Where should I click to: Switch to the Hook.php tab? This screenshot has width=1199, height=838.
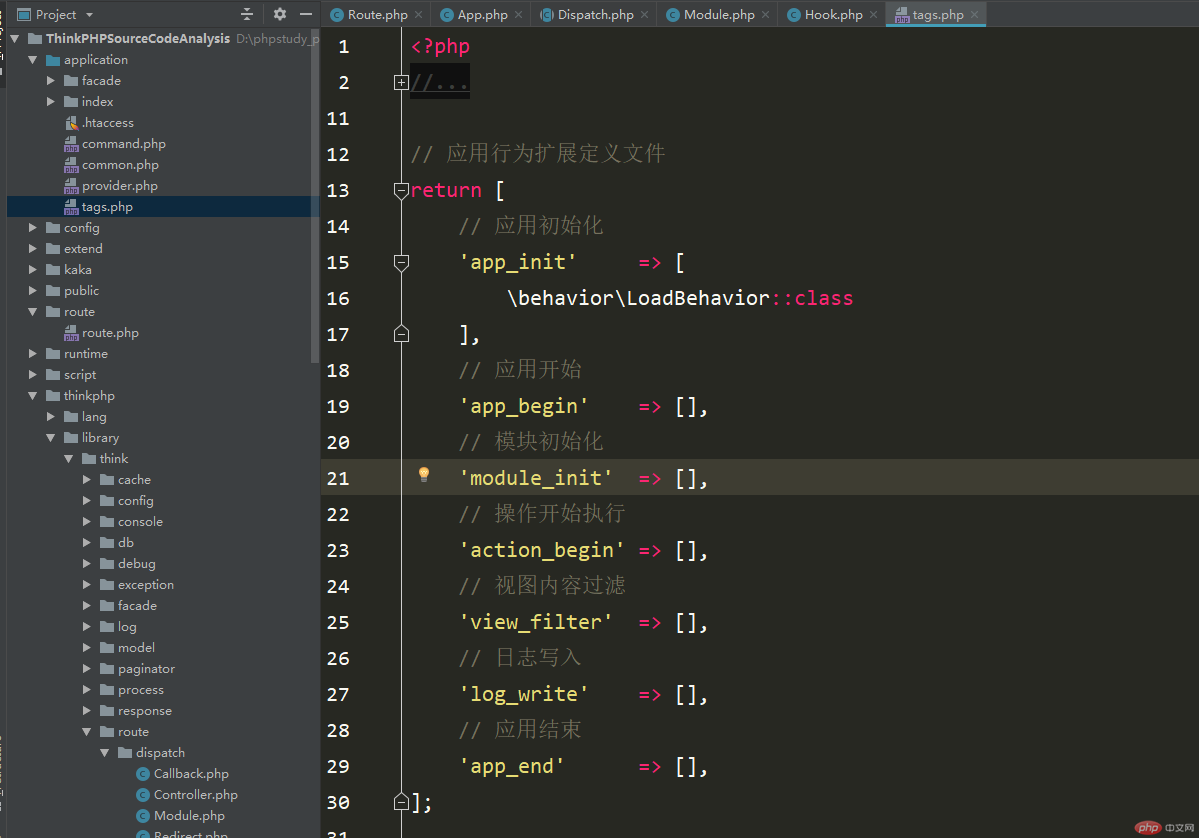[833, 15]
